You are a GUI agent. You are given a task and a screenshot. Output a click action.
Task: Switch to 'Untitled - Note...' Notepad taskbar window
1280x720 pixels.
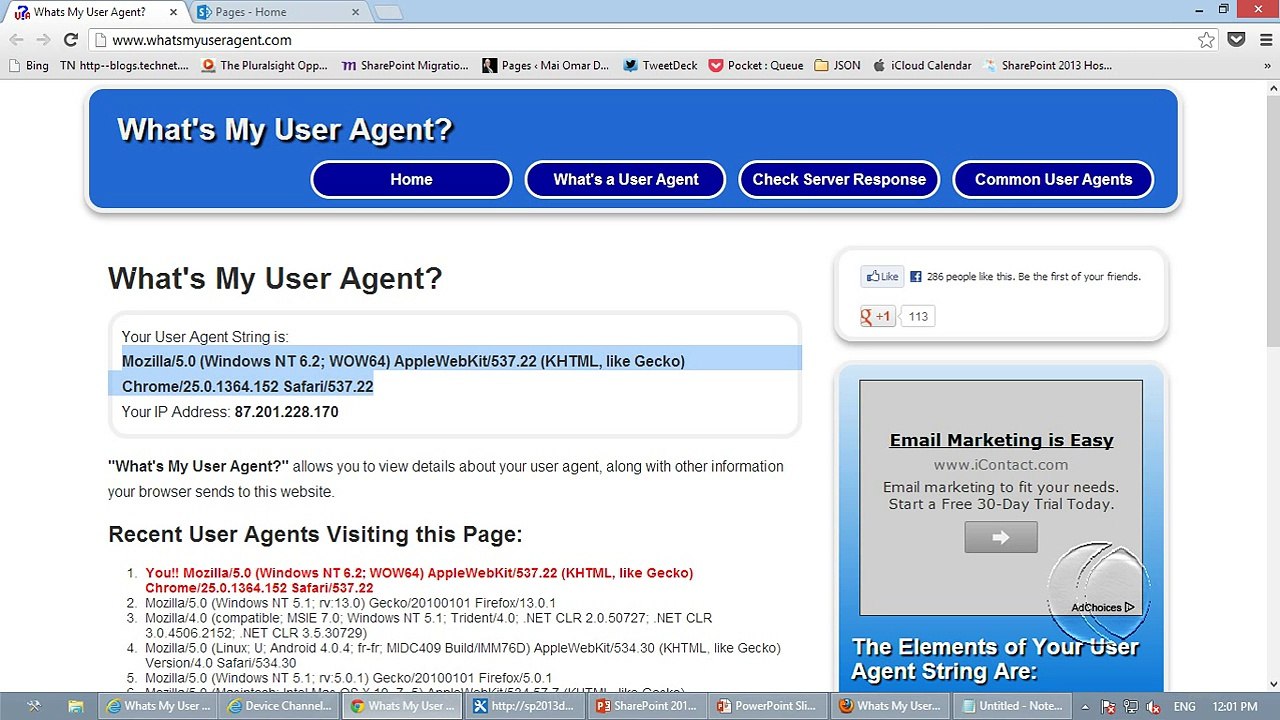tap(1012, 706)
